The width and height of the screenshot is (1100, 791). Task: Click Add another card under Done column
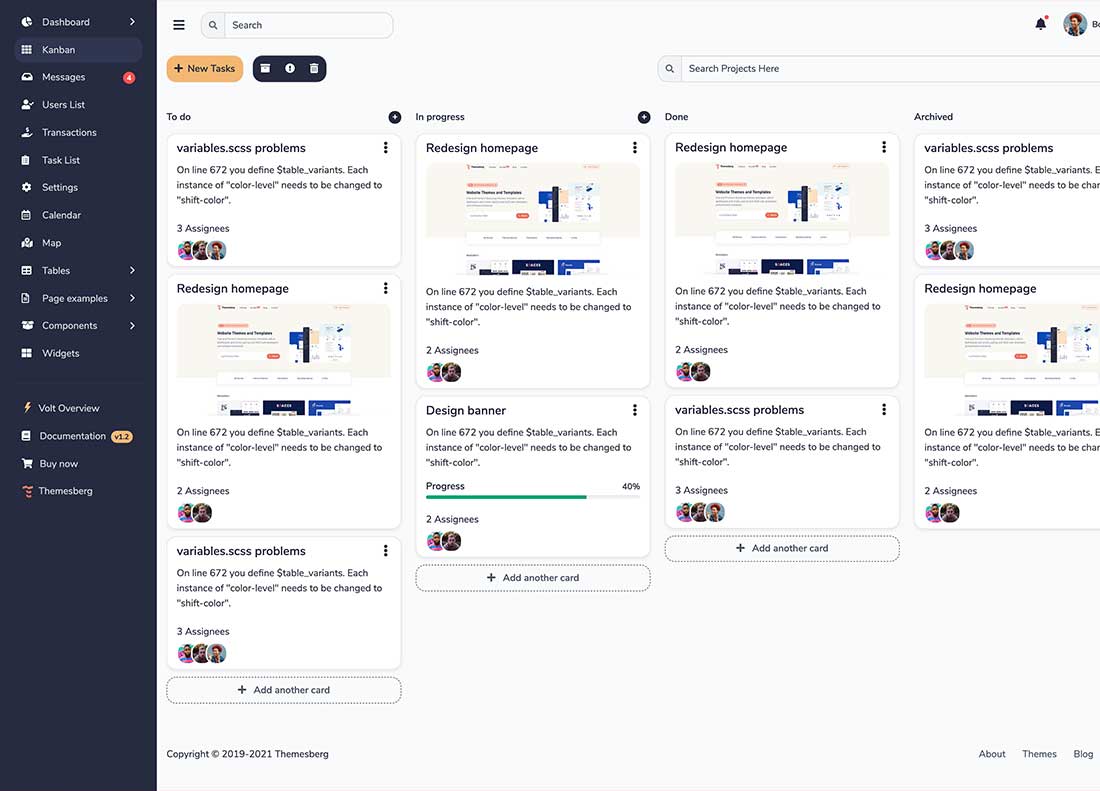click(782, 548)
